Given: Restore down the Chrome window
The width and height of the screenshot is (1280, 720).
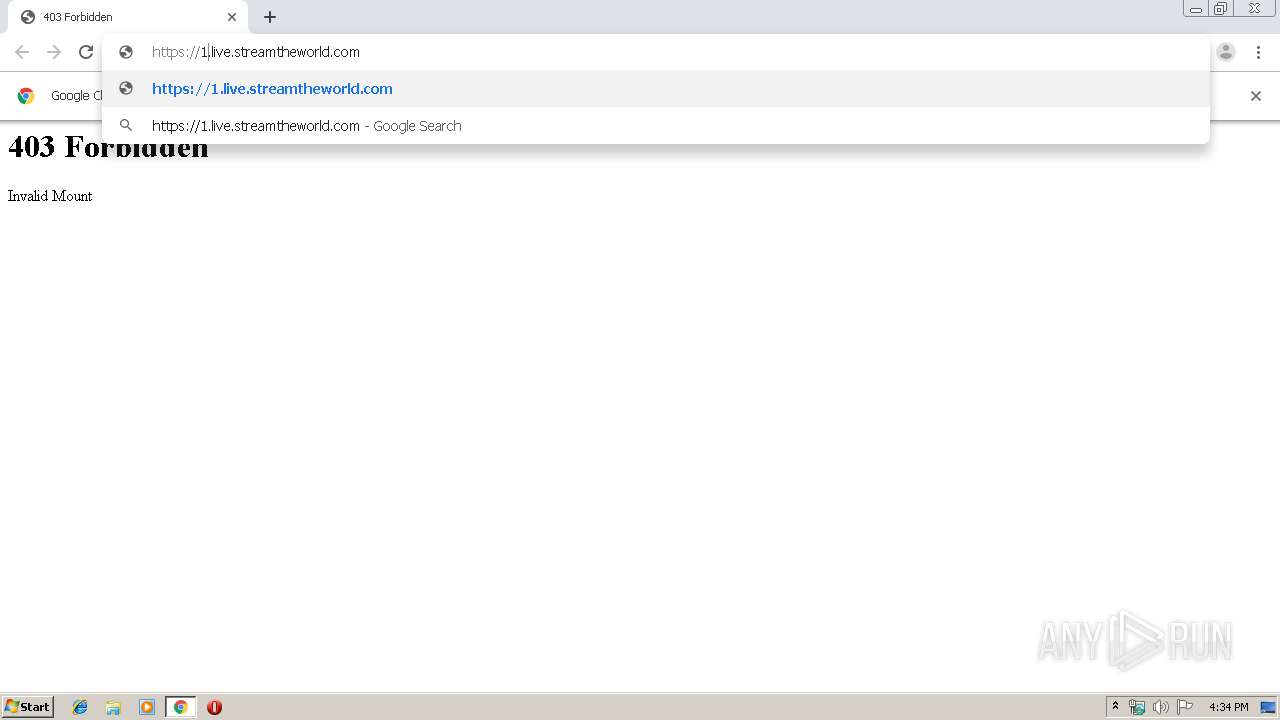Looking at the screenshot, I should (1221, 9).
